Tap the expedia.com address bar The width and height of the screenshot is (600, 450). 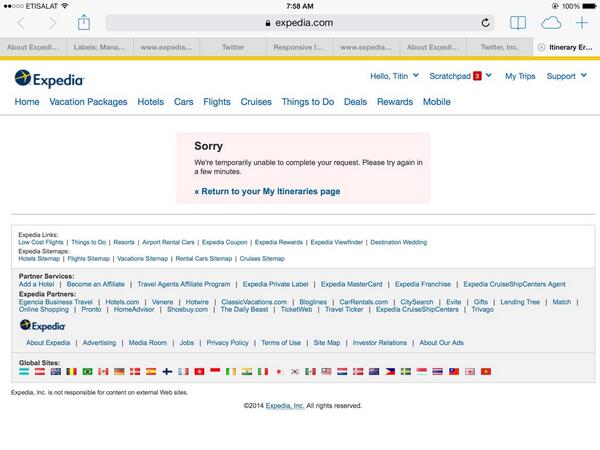coord(300,23)
